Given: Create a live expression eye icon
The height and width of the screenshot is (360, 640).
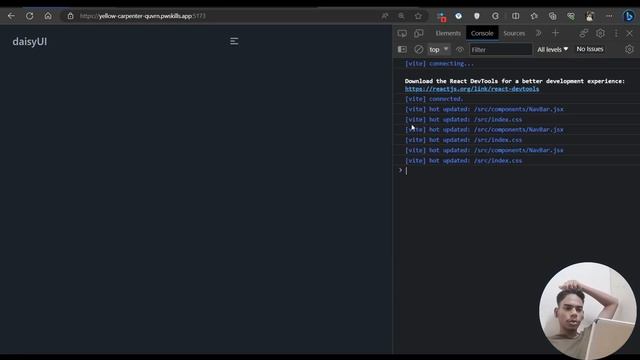Looking at the screenshot, I should point(460,49).
